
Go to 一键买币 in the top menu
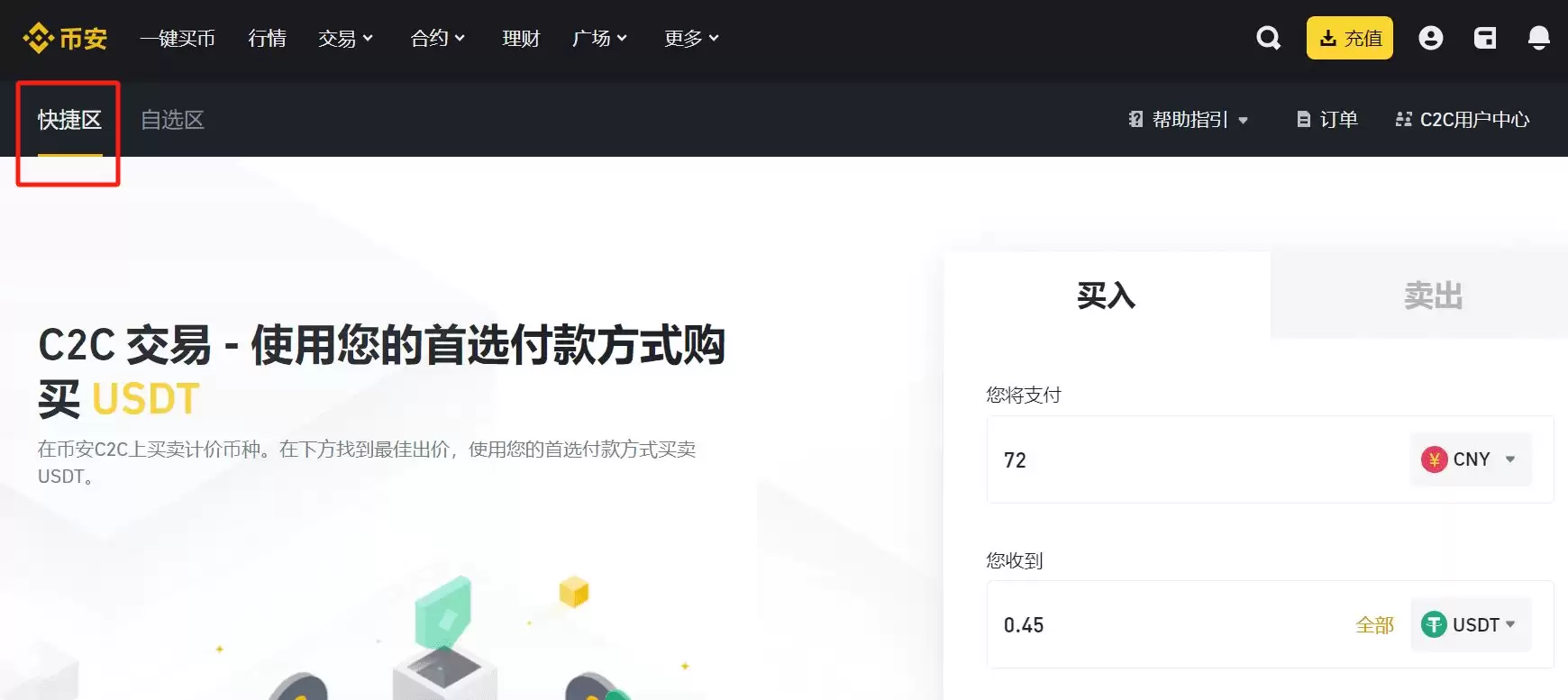pos(178,38)
